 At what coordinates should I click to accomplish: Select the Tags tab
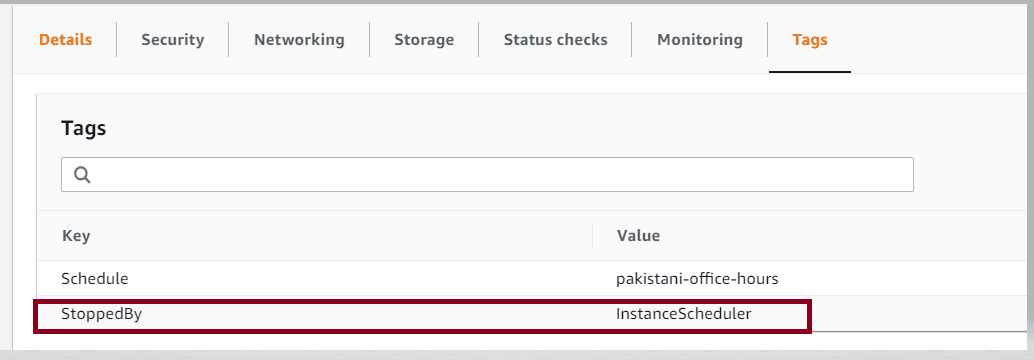tap(810, 40)
